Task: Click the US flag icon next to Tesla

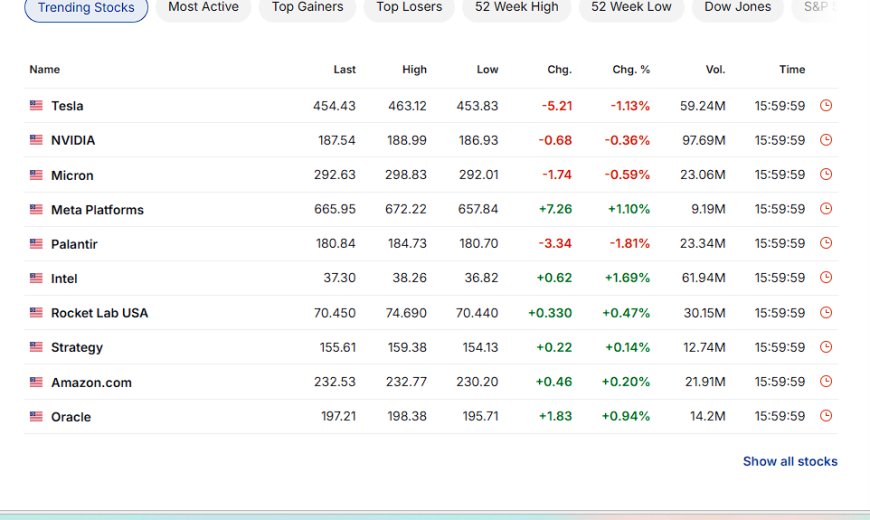Action: click(36, 105)
